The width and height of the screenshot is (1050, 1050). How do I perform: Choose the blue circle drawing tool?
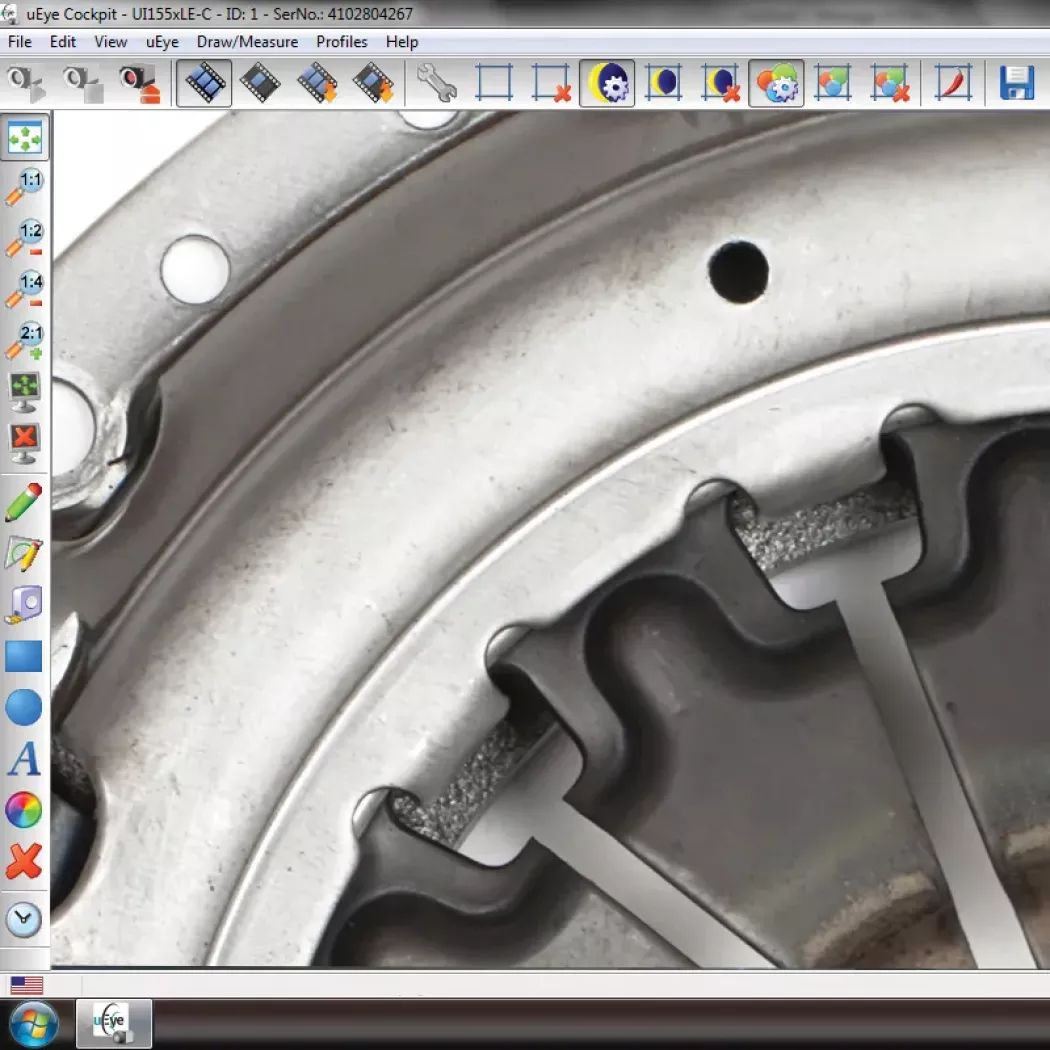click(x=24, y=708)
